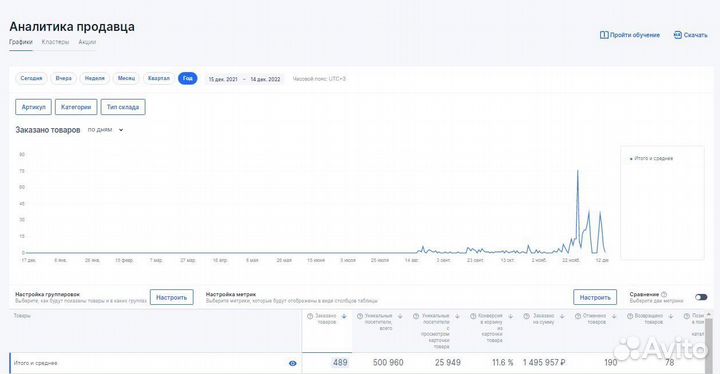Click help icon for посетители с просмотром карточки
The image size is (720, 374).
(416, 316)
